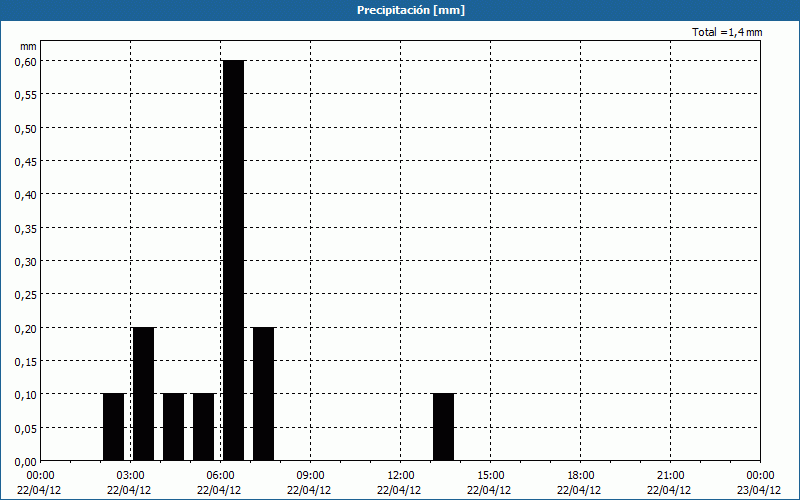Select the 22/04/12 date under 21:00
This screenshot has height=500, width=800.
pos(669,490)
